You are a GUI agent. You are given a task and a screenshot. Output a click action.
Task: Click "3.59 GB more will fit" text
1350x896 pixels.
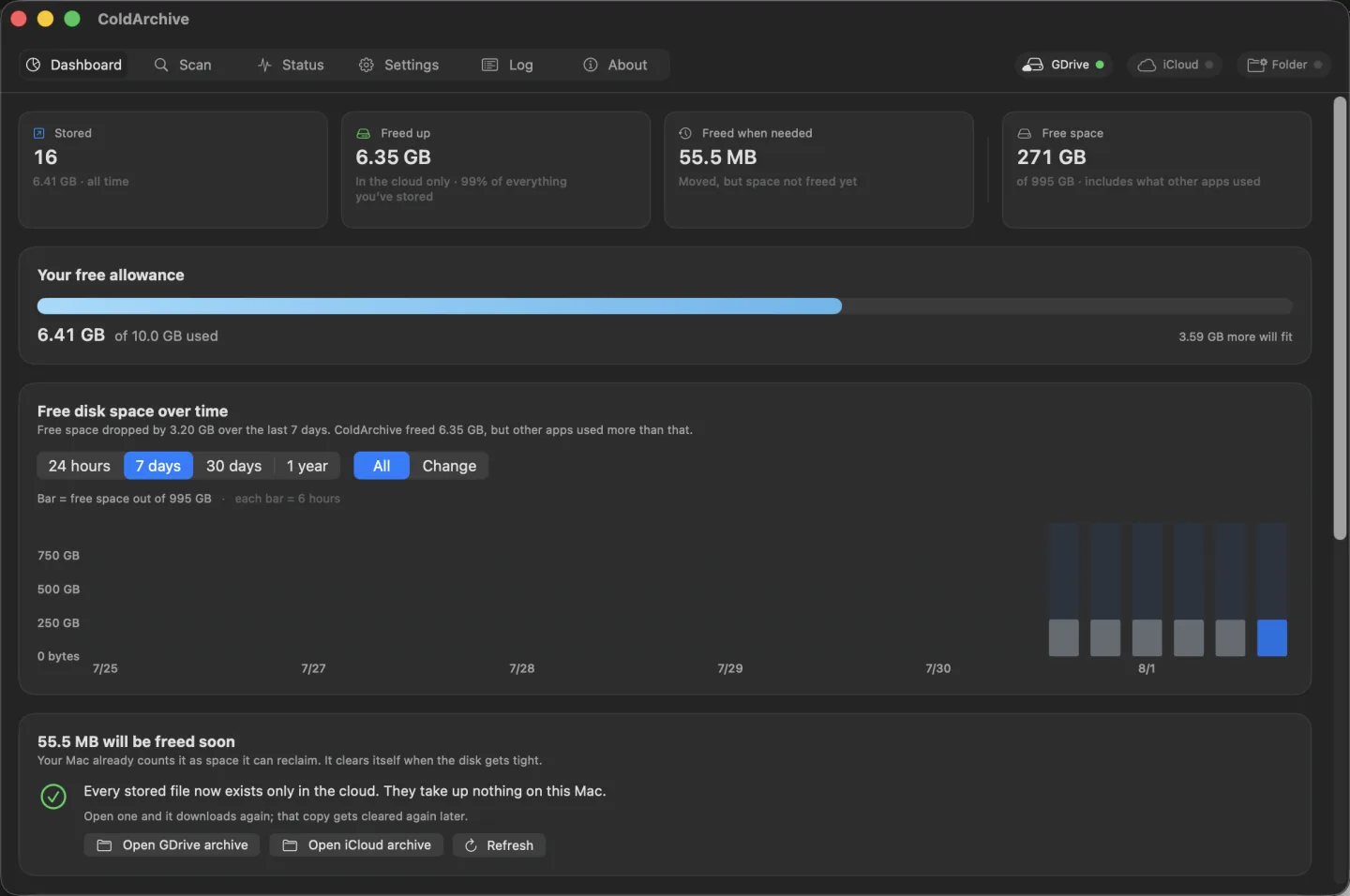[x=1236, y=336]
